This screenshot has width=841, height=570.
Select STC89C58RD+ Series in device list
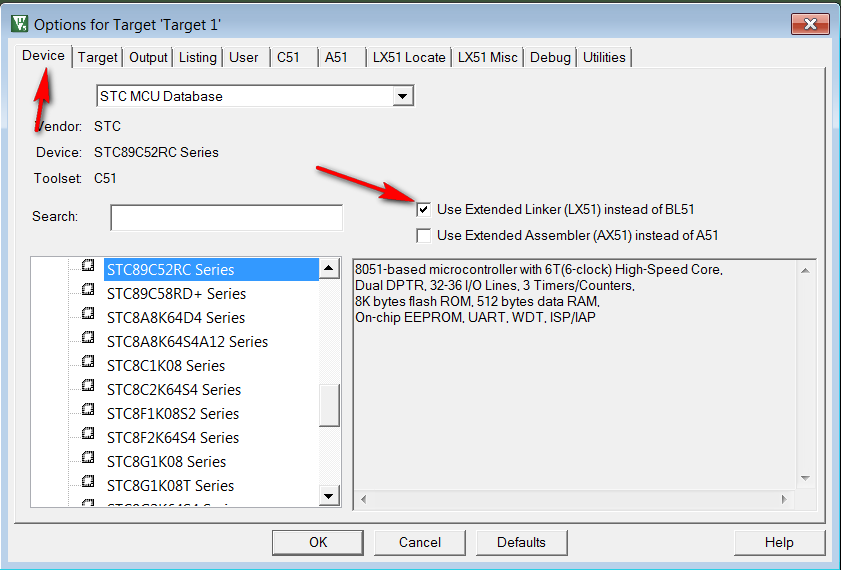tap(176, 294)
